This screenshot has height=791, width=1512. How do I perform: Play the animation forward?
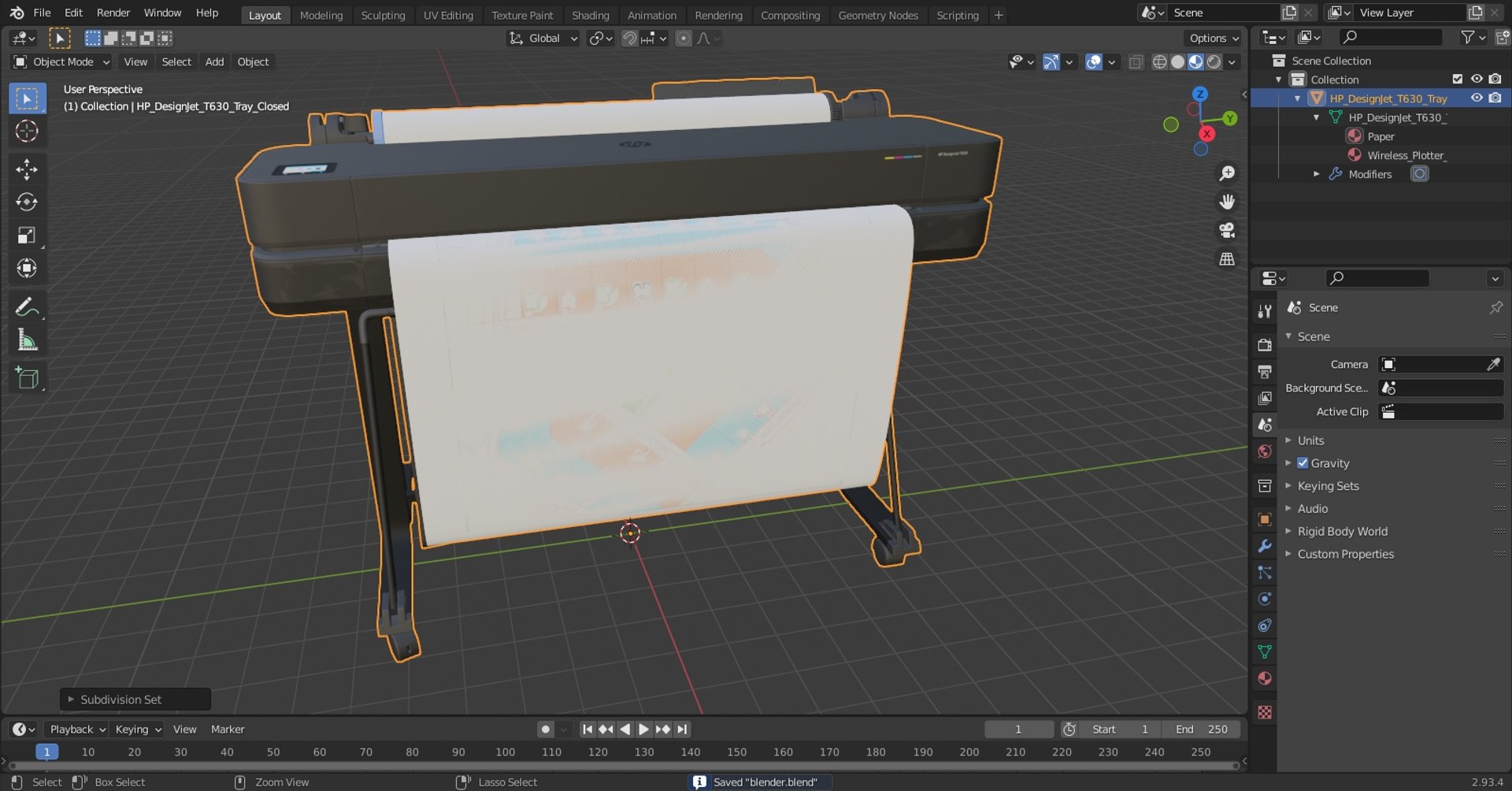pos(643,730)
